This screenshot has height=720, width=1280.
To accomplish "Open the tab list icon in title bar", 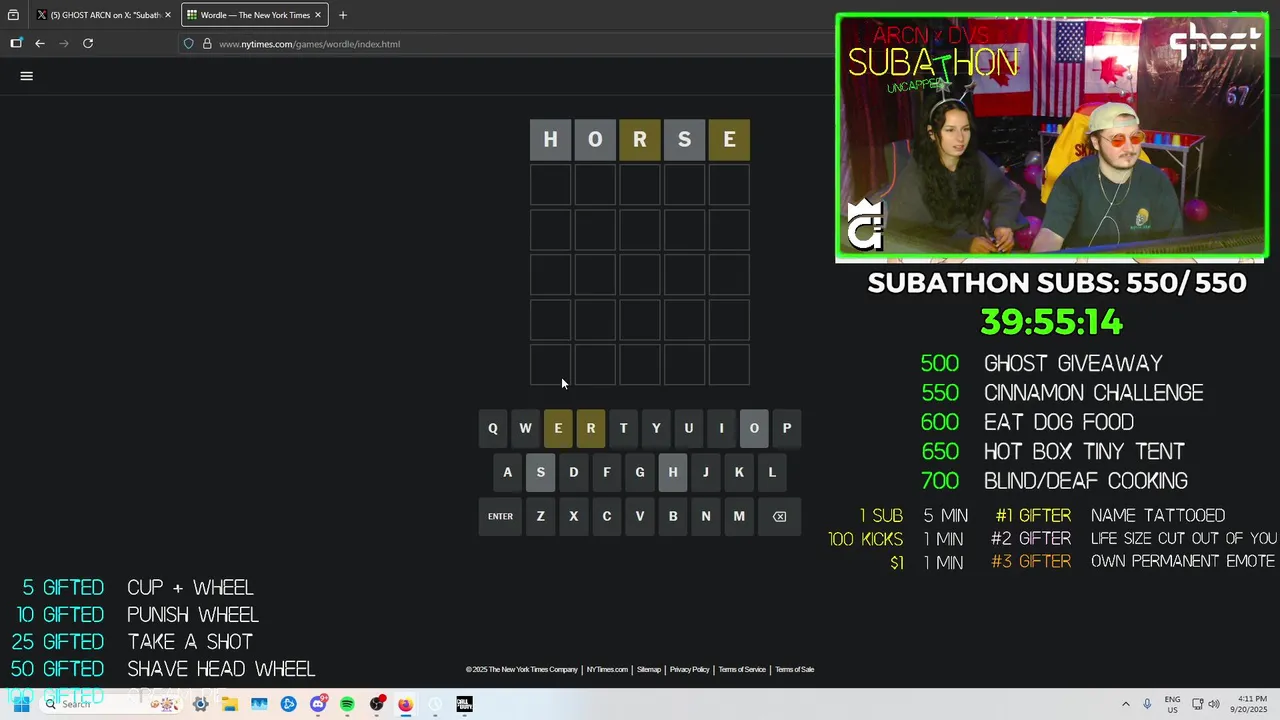I will [x=13, y=15].
